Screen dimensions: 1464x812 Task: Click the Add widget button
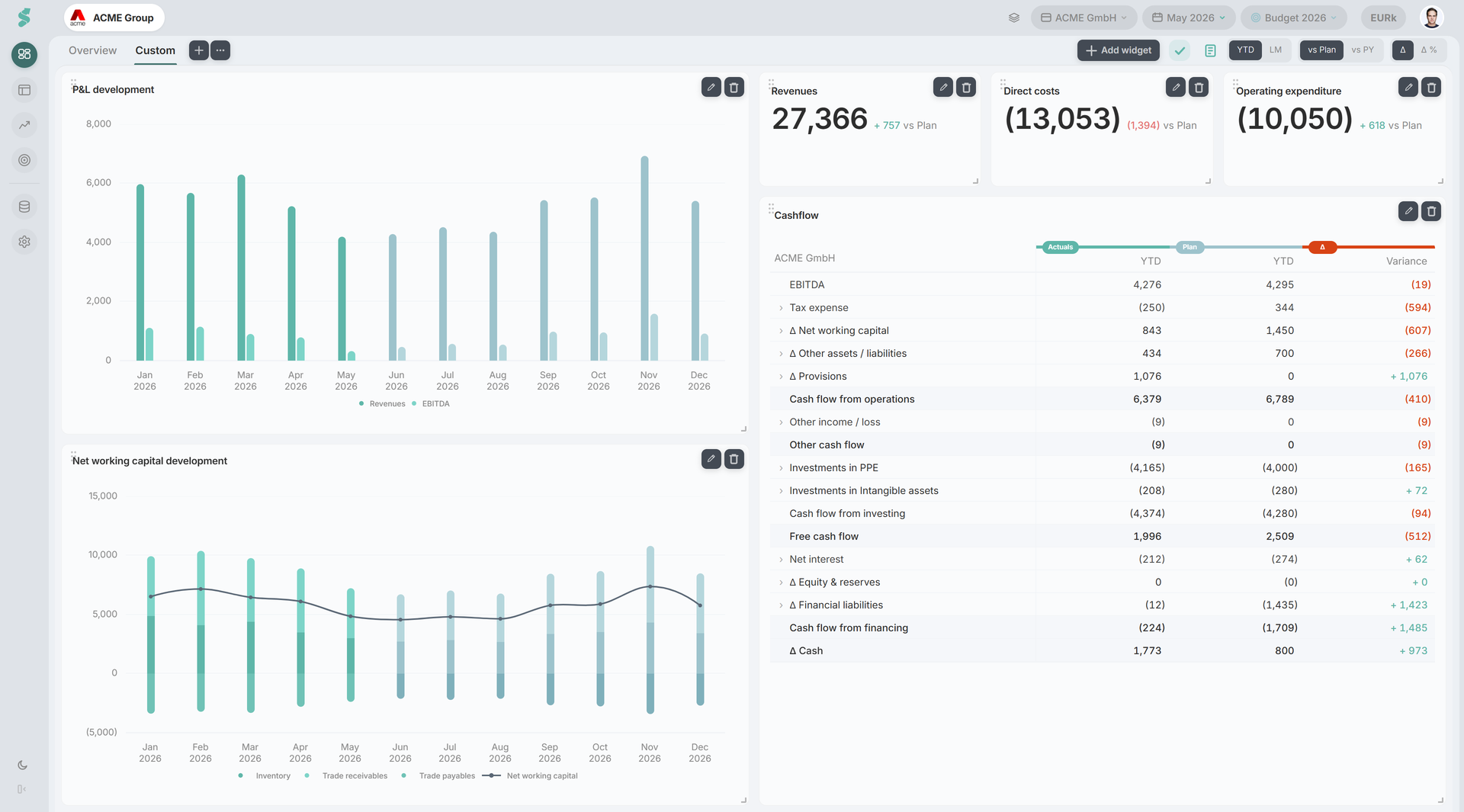point(1119,50)
